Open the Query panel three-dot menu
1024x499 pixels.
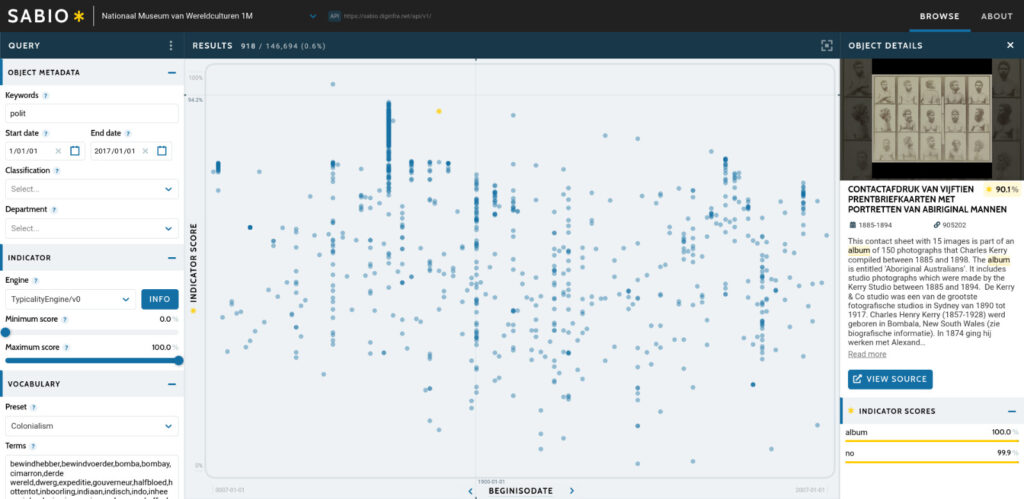[x=171, y=46]
